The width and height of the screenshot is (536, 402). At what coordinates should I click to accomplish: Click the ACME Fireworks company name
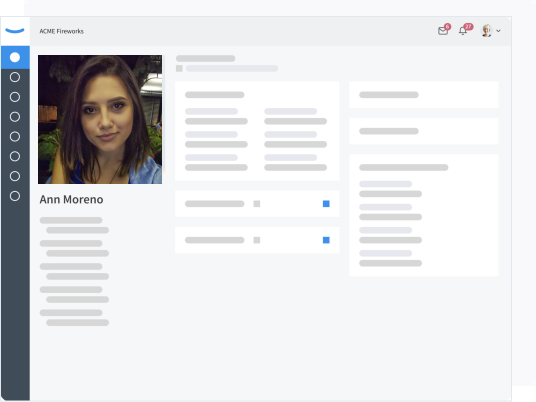click(x=62, y=31)
